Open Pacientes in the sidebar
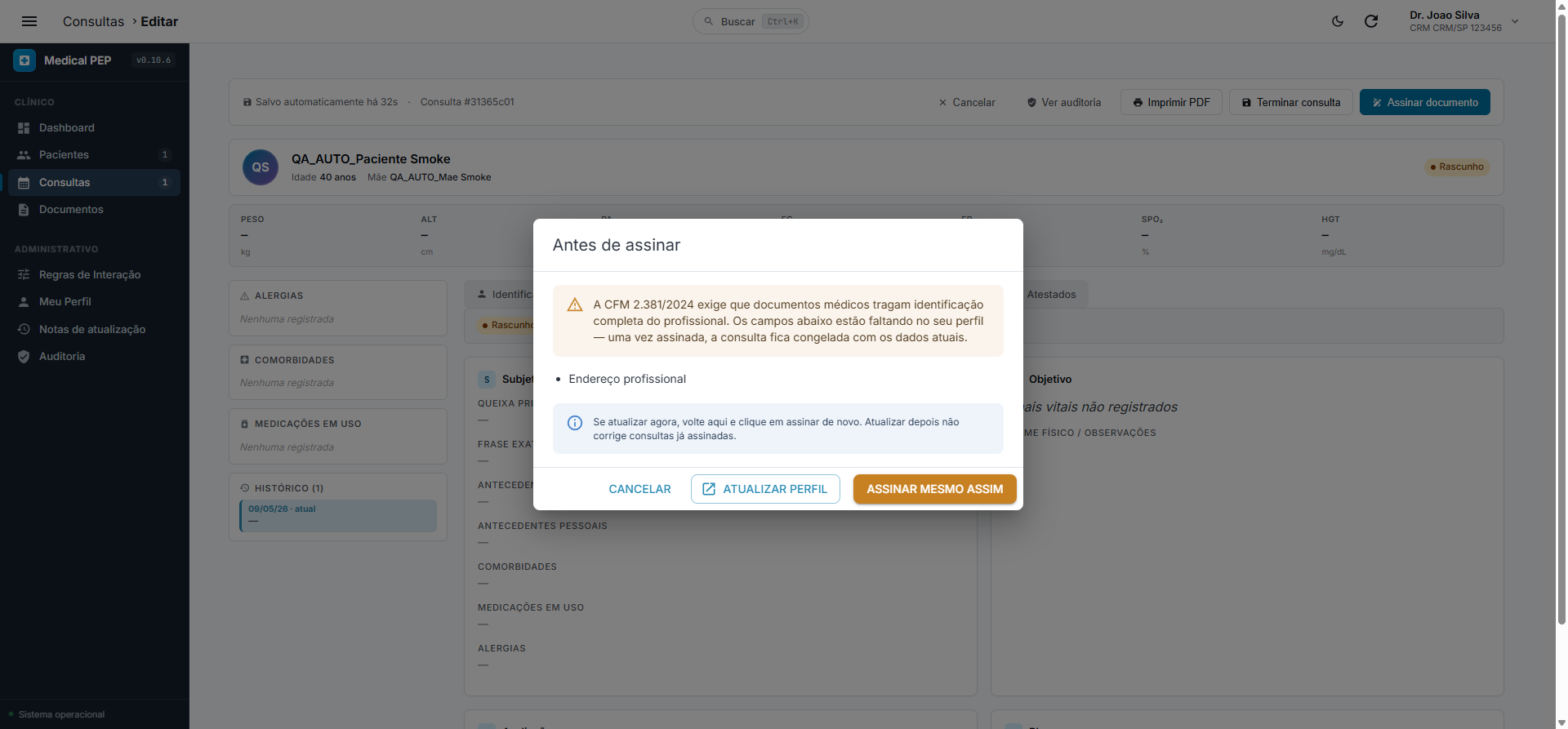Image resolution: width=1568 pixels, height=729 pixels. [95, 155]
